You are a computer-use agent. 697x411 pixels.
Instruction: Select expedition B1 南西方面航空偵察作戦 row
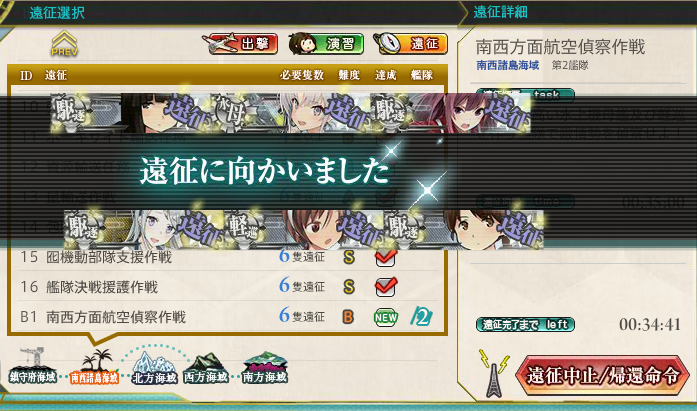pyautogui.click(x=228, y=317)
